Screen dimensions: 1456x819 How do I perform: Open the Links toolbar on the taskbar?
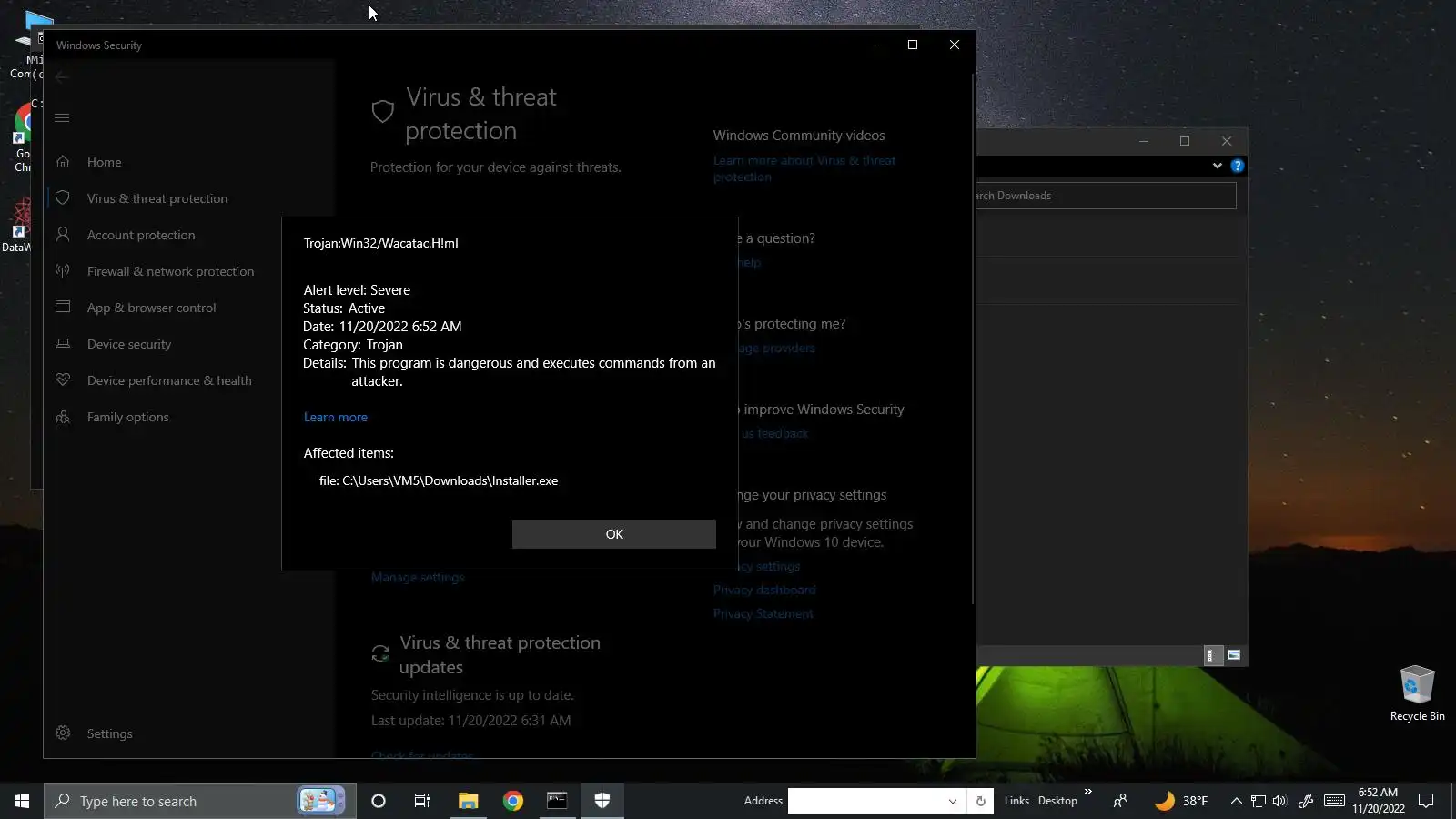point(1016,801)
